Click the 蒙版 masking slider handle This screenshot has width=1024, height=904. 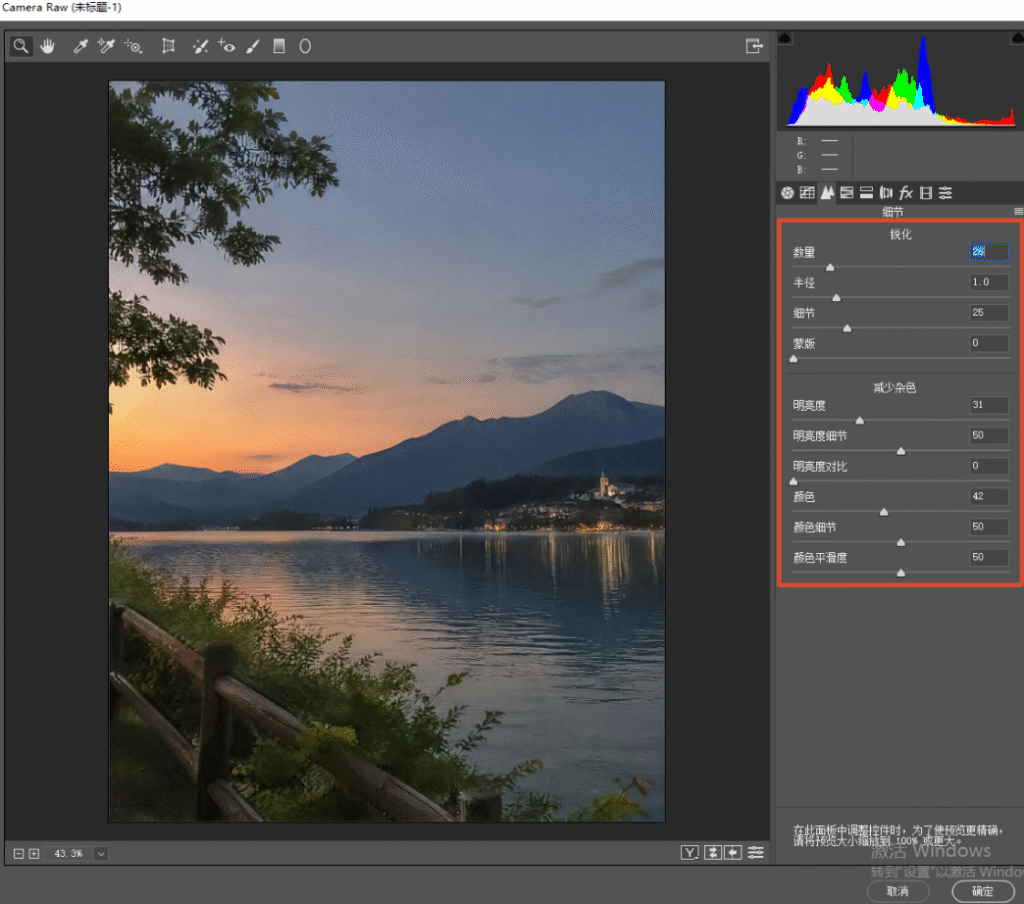tap(793, 359)
